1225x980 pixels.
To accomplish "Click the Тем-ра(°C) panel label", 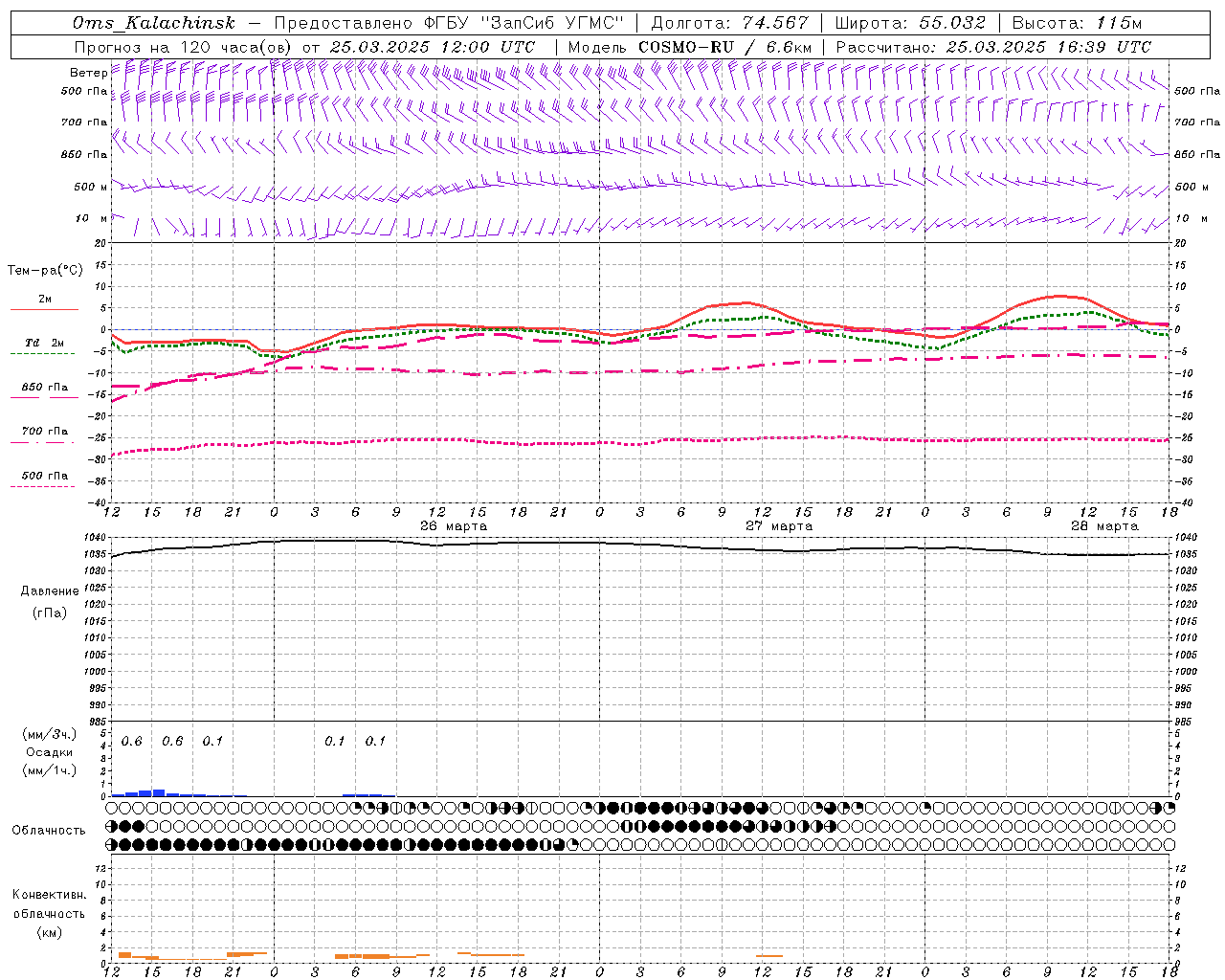I will point(45,271).
